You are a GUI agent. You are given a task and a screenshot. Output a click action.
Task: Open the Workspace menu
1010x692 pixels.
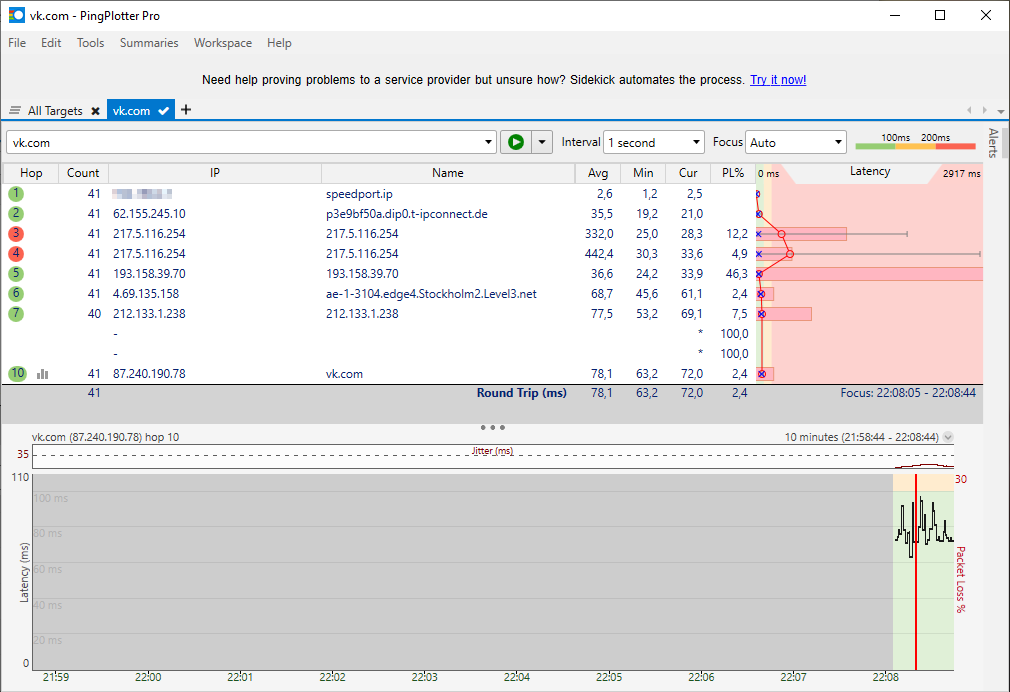(x=223, y=43)
